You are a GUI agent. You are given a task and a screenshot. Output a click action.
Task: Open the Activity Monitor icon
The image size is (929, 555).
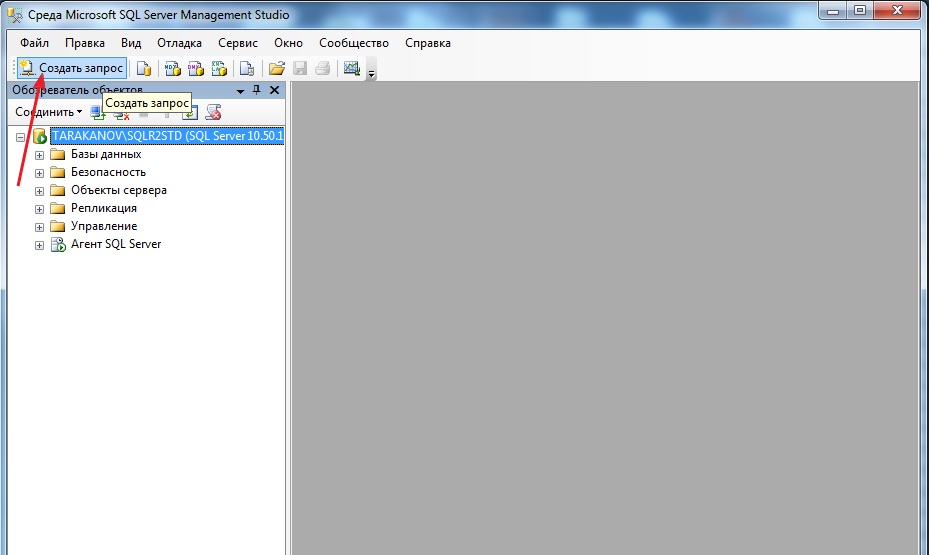pyautogui.click(x=352, y=69)
